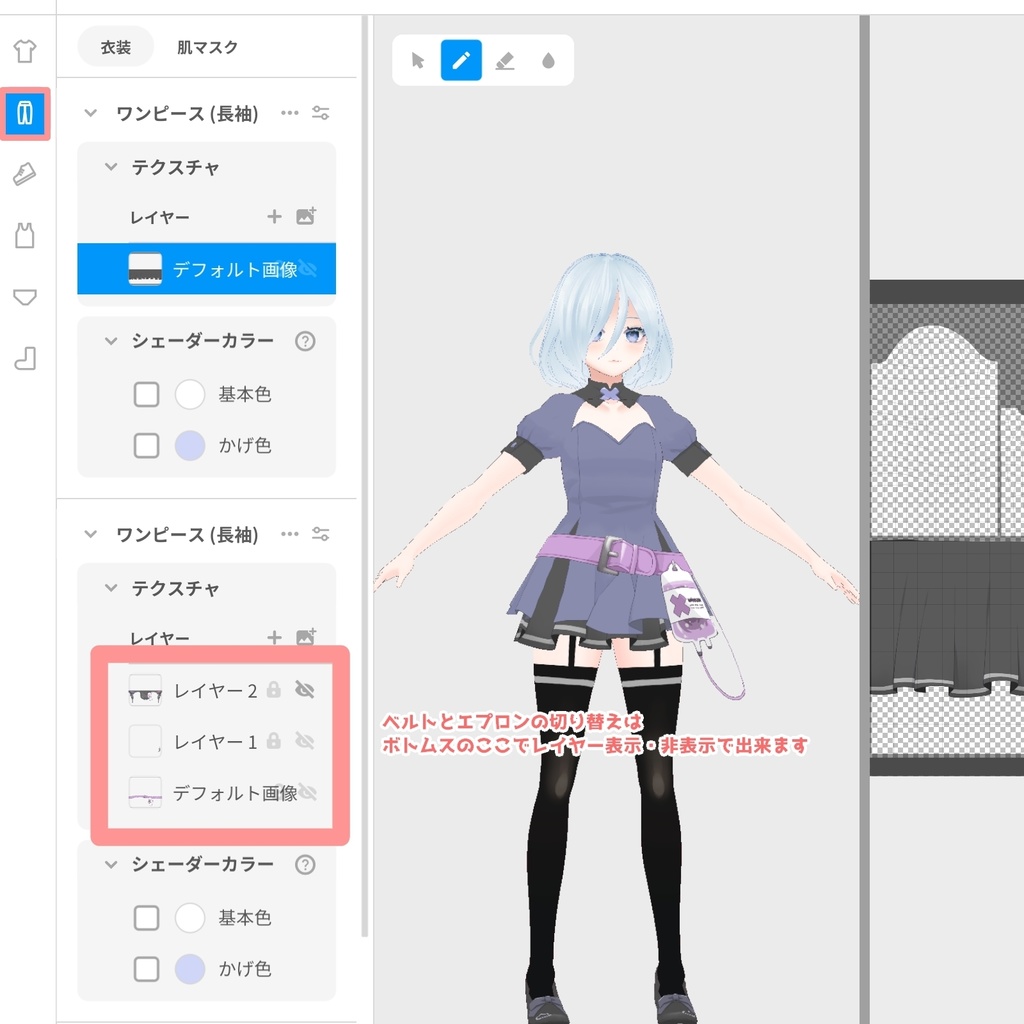Show the hidden レイヤー2 layer

305,690
